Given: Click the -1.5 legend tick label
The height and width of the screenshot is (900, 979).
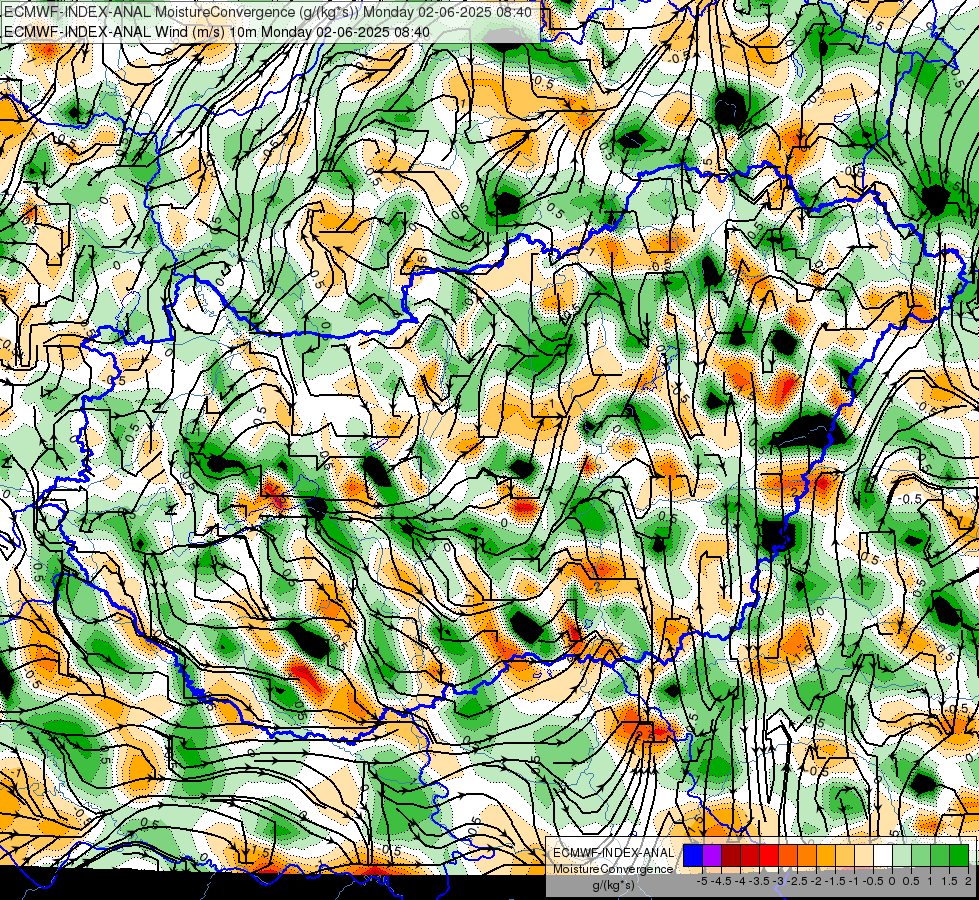Looking at the screenshot, I should coord(835,881).
